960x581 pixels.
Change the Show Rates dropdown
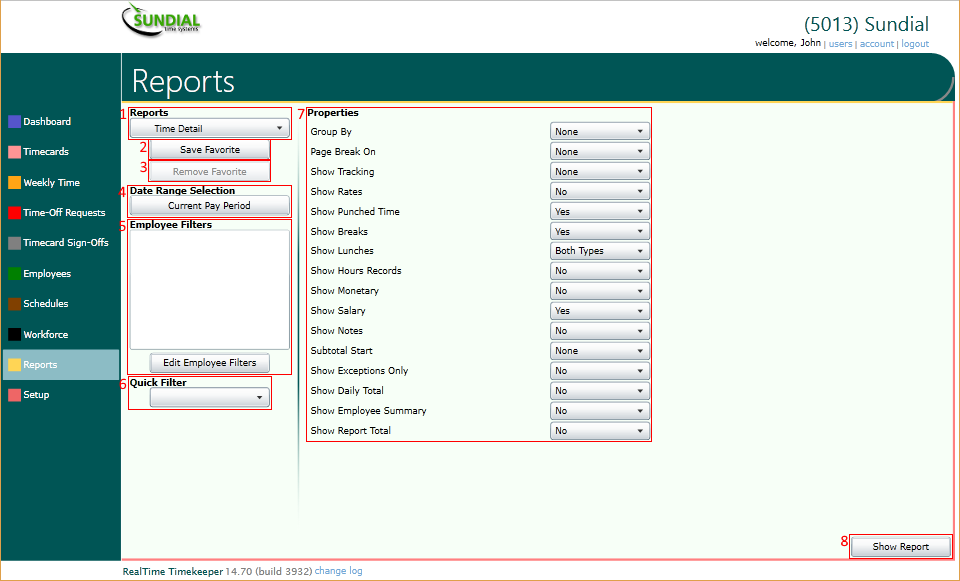coord(599,192)
